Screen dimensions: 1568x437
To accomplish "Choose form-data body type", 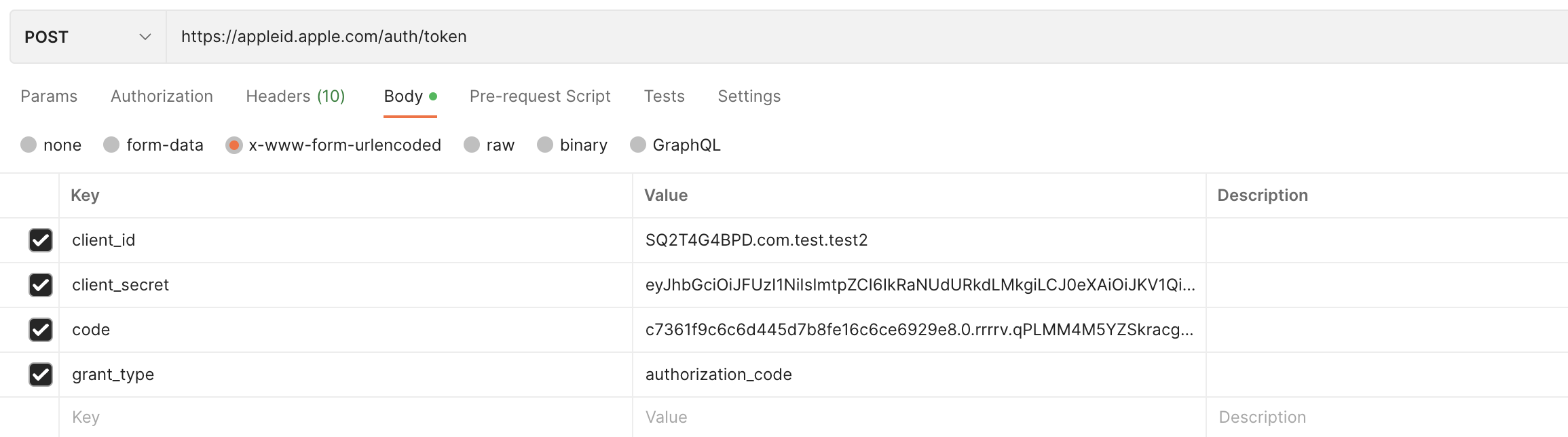I will (x=111, y=145).
